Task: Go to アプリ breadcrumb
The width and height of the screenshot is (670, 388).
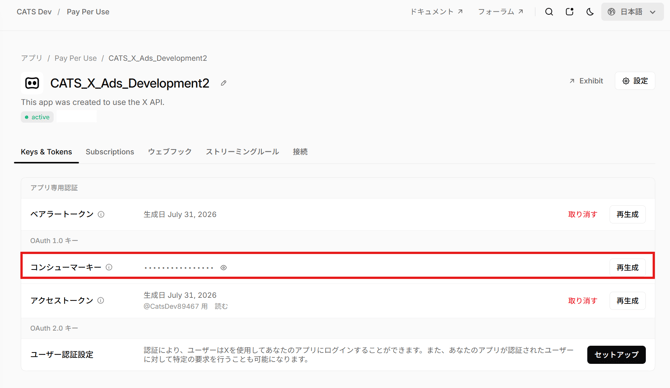Action: tap(32, 58)
